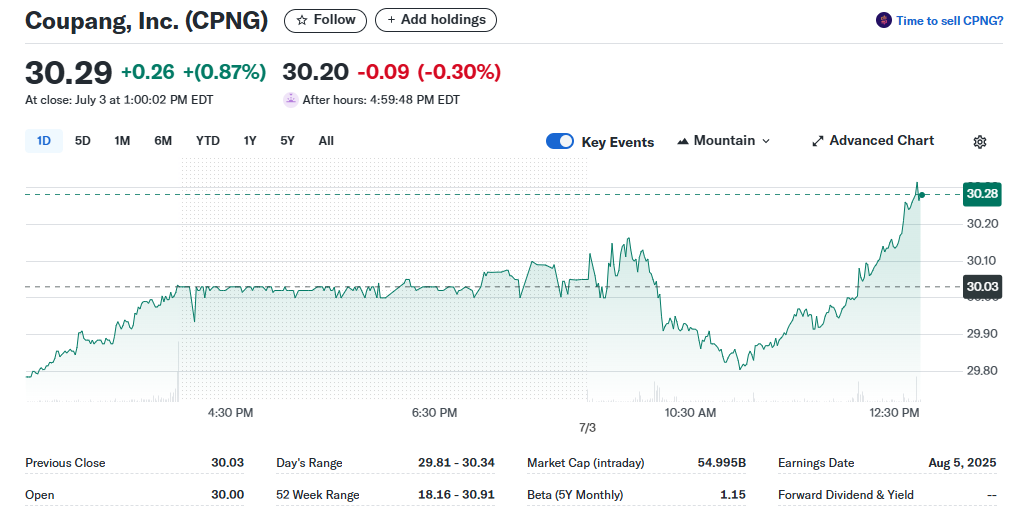Viewport: 1022px width, 521px height.
Task: Click the Market Cap (intraday) label
Action: click(x=585, y=463)
